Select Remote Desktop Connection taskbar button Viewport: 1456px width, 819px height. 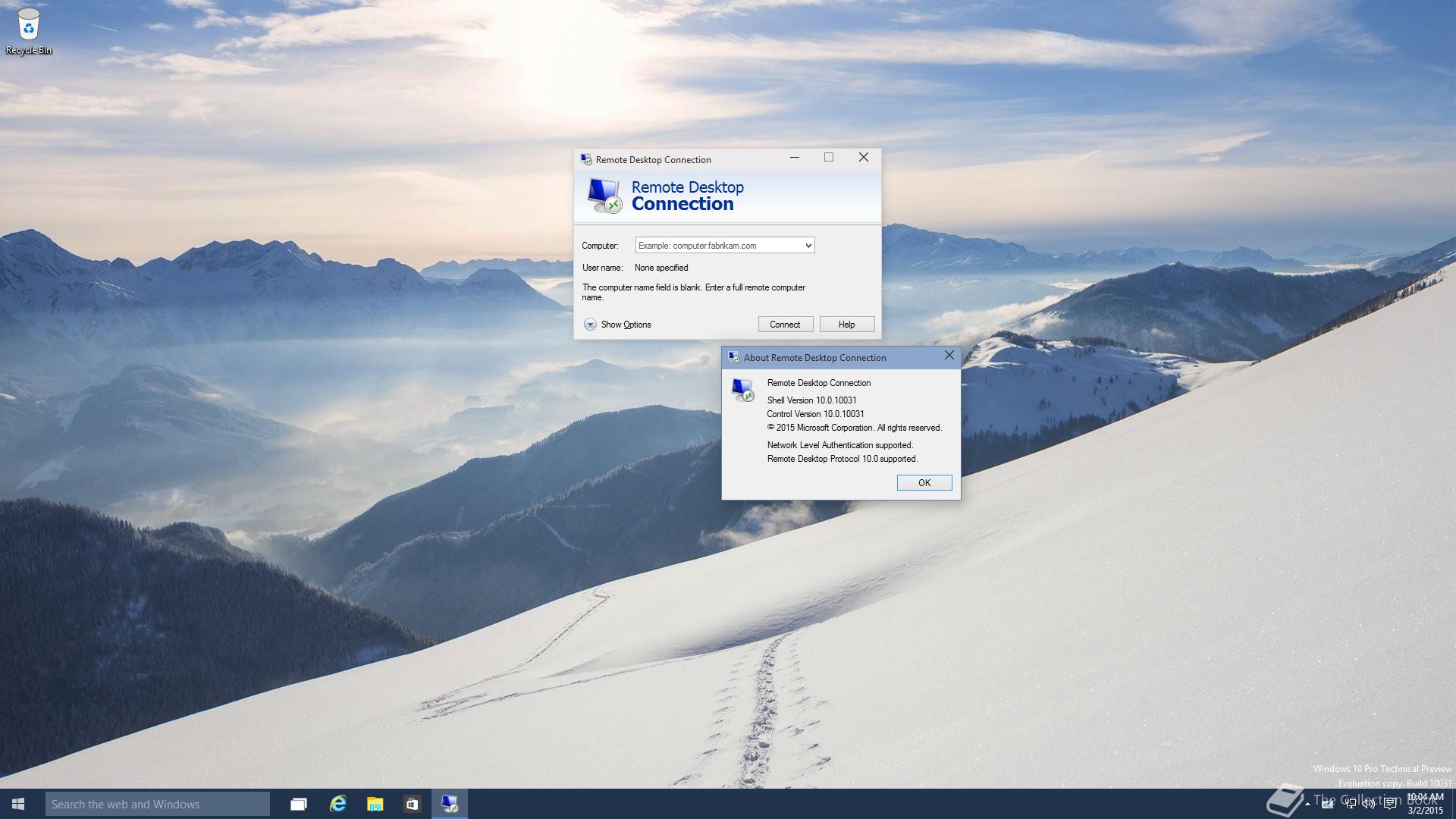pyautogui.click(x=450, y=804)
